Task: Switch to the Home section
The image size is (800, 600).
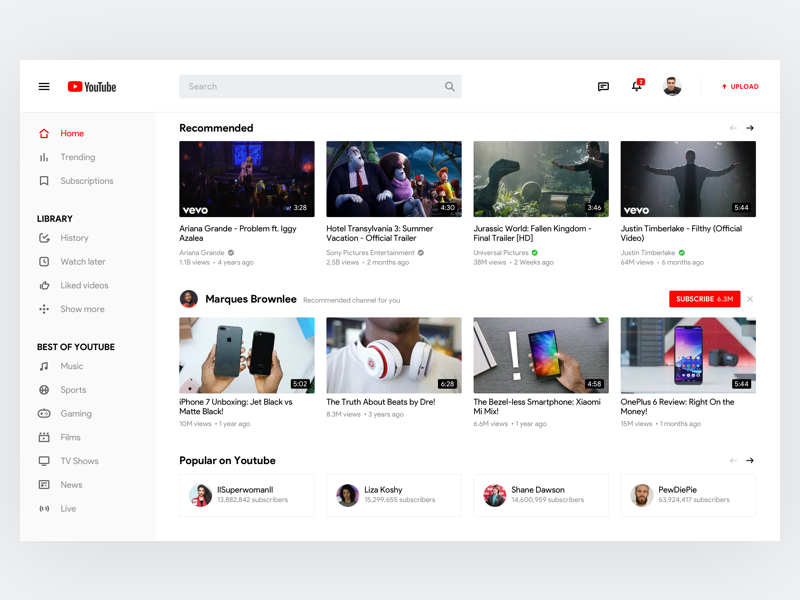Action: pos(72,133)
